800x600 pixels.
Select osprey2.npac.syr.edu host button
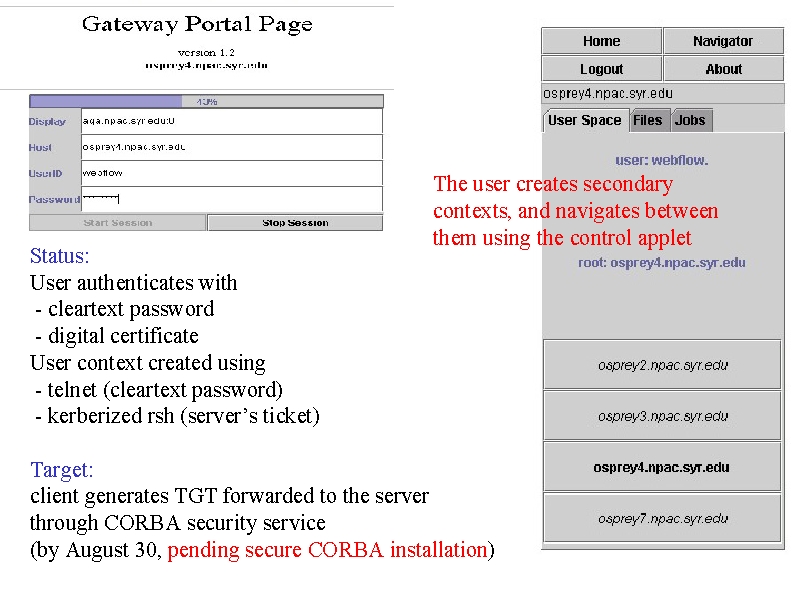pyautogui.click(x=662, y=365)
